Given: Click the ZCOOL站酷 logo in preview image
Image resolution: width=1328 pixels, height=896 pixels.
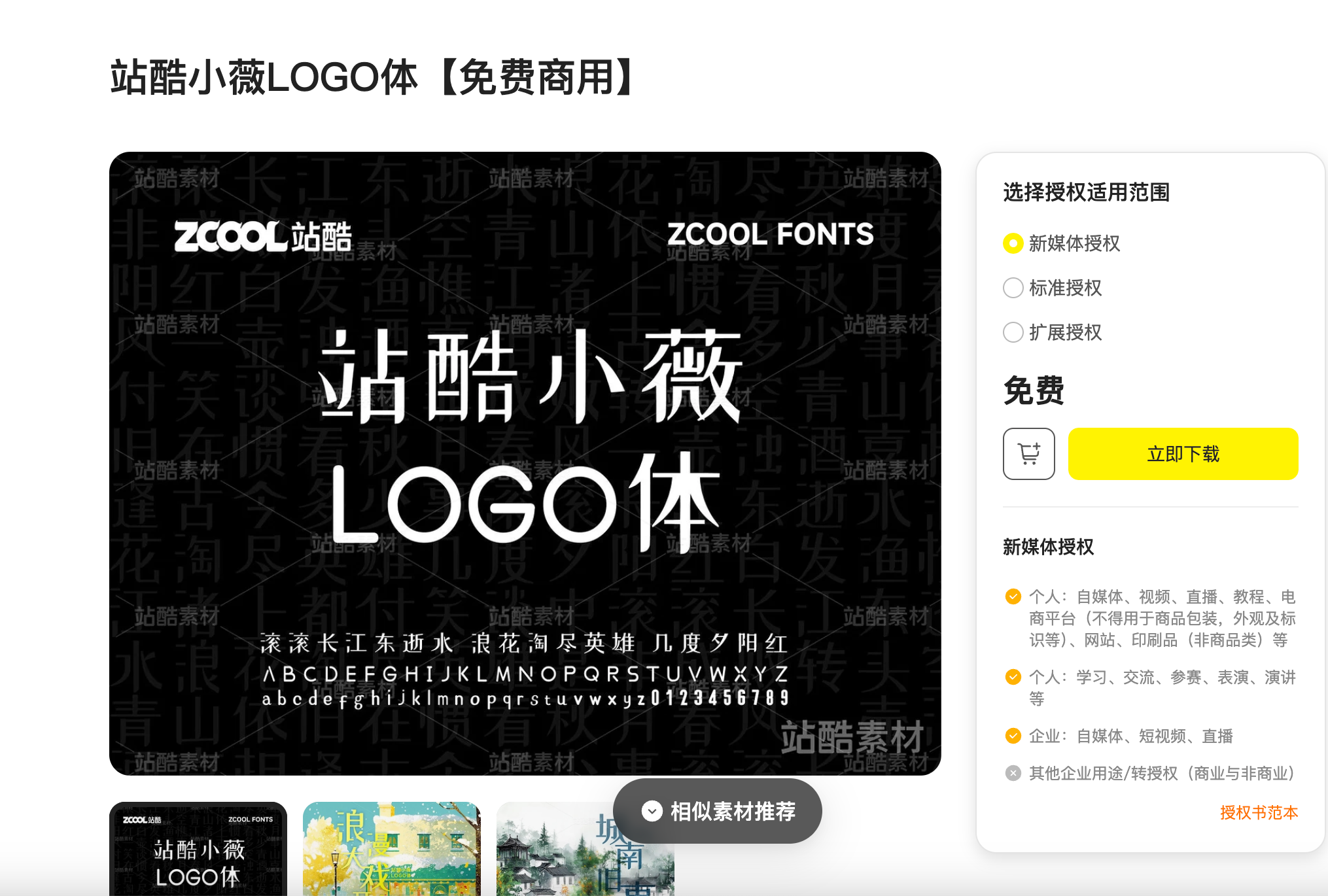Looking at the screenshot, I should click(x=263, y=236).
